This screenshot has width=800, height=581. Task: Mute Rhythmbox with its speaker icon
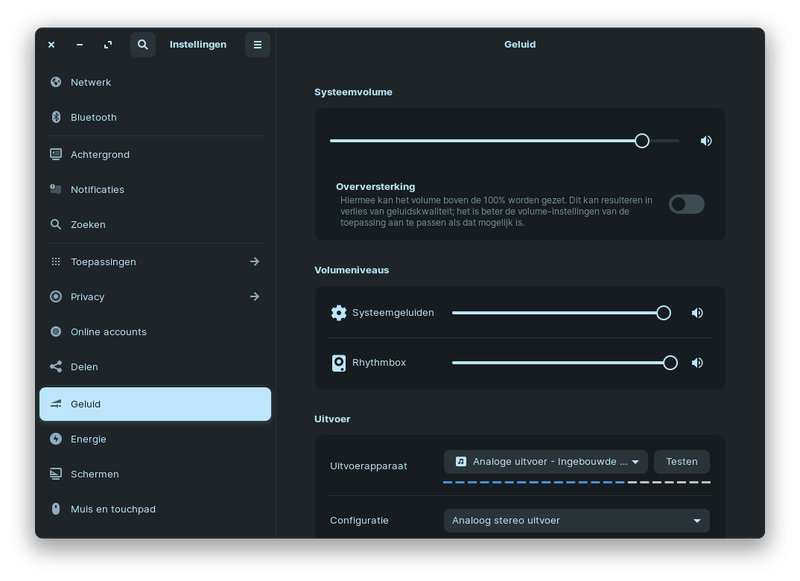697,363
